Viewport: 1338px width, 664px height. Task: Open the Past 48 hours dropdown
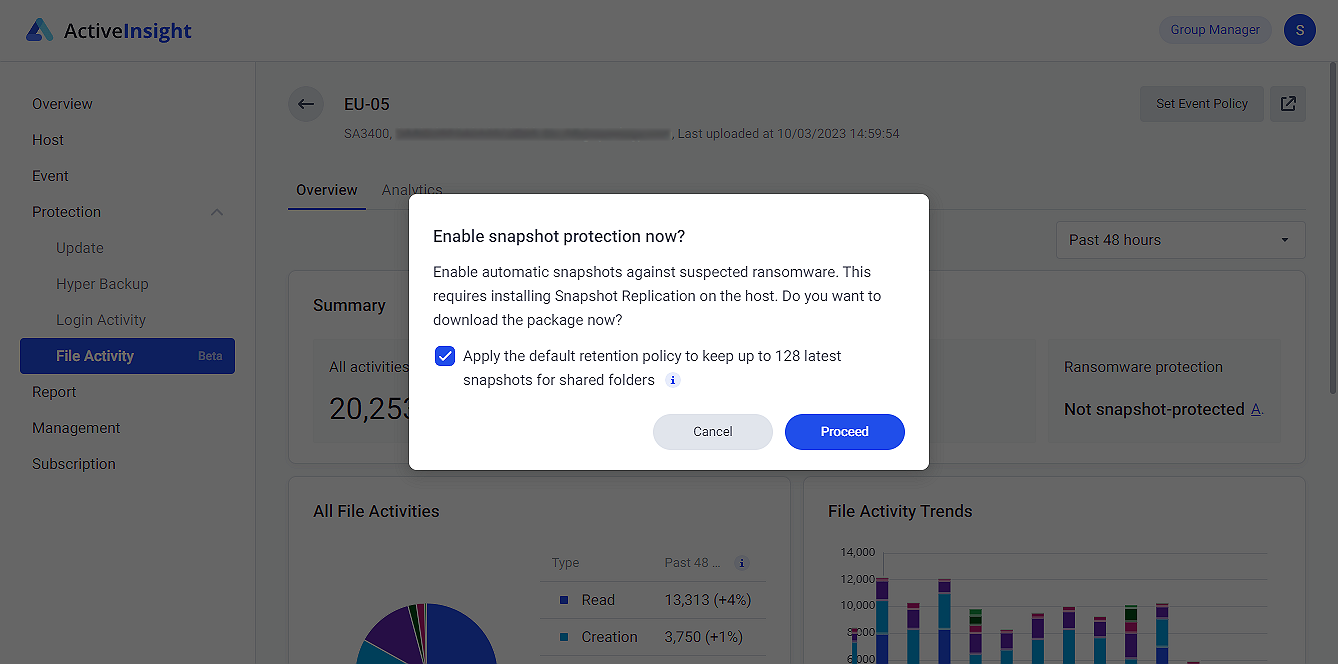tap(1180, 240)
